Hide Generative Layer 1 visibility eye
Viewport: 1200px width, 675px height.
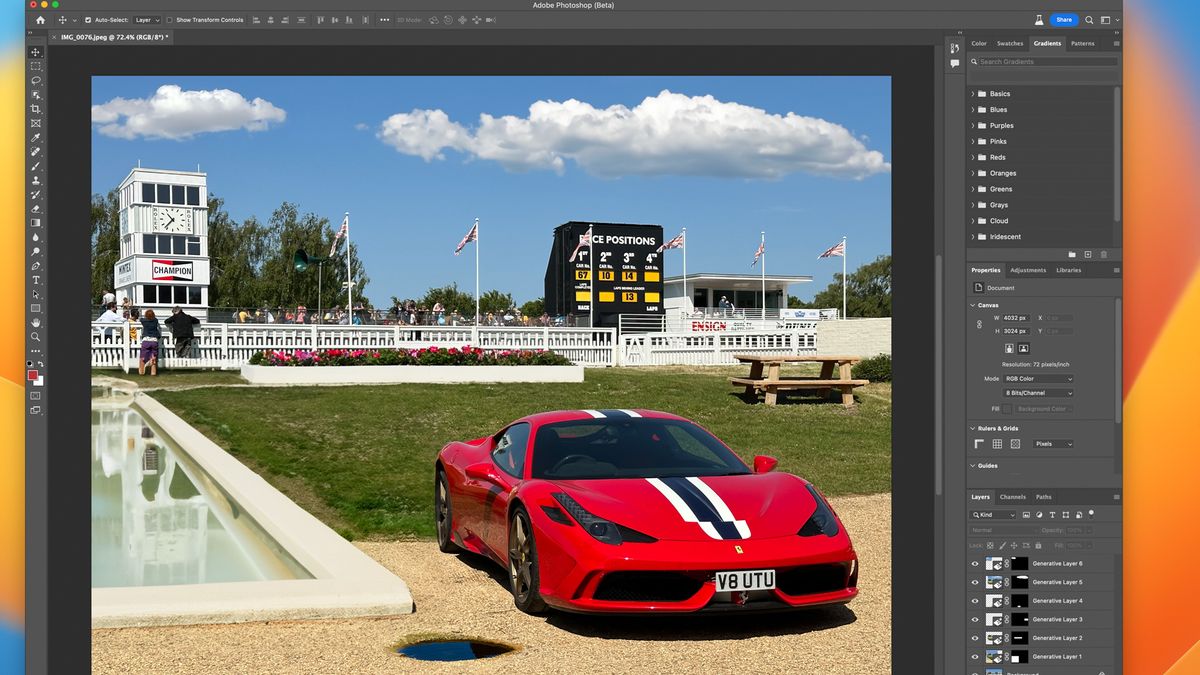pos(975,656)
